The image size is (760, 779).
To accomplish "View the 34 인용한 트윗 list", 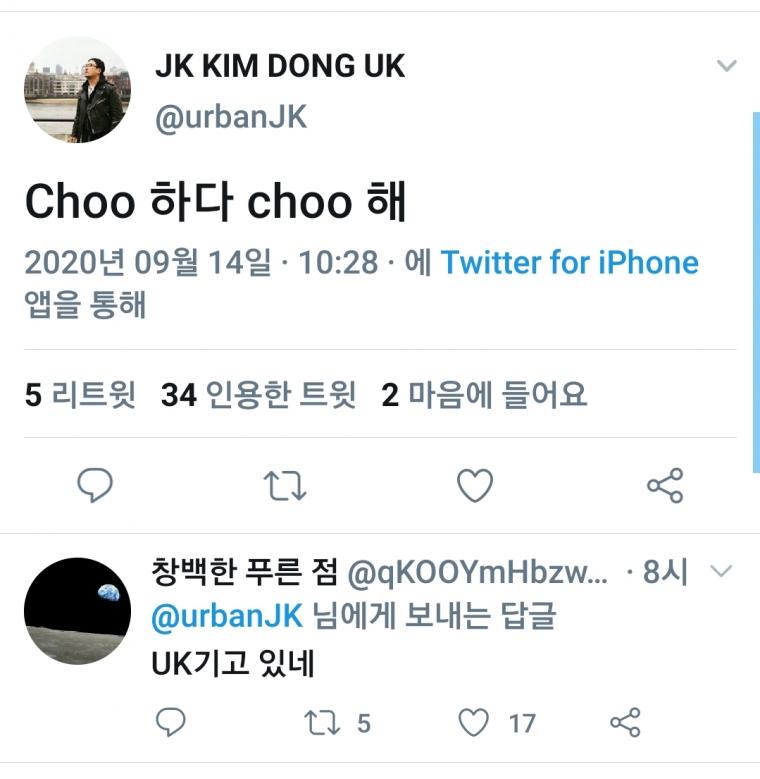I will [258, 395].
